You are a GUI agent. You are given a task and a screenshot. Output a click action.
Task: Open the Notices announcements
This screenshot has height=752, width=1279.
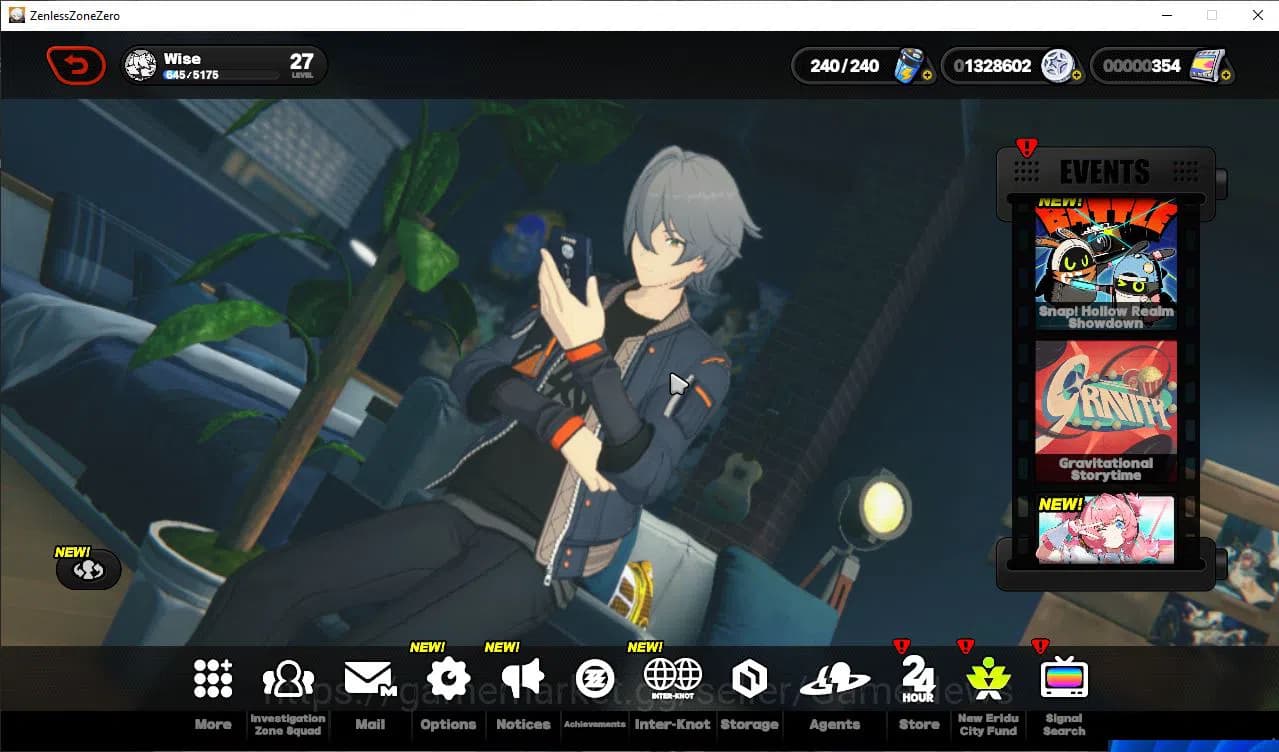click(522, 676)
